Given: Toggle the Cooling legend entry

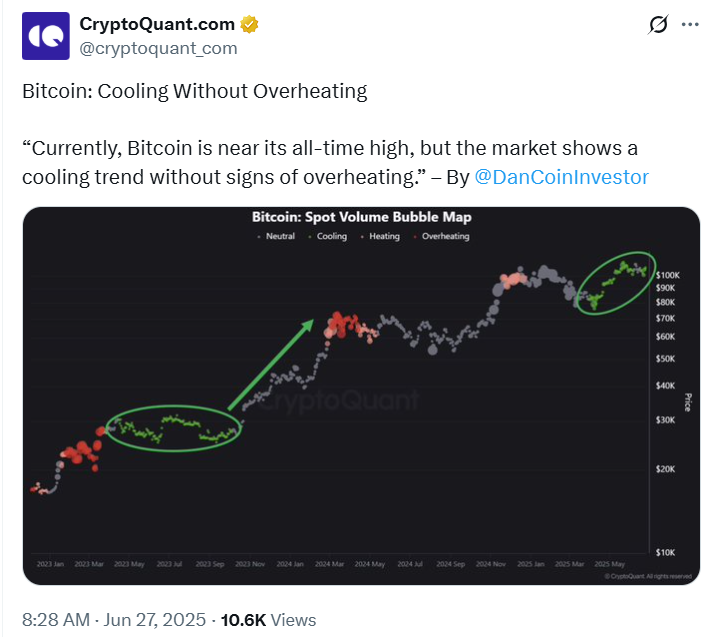Looking at the screenshot, I should click(x=327, y=236).
